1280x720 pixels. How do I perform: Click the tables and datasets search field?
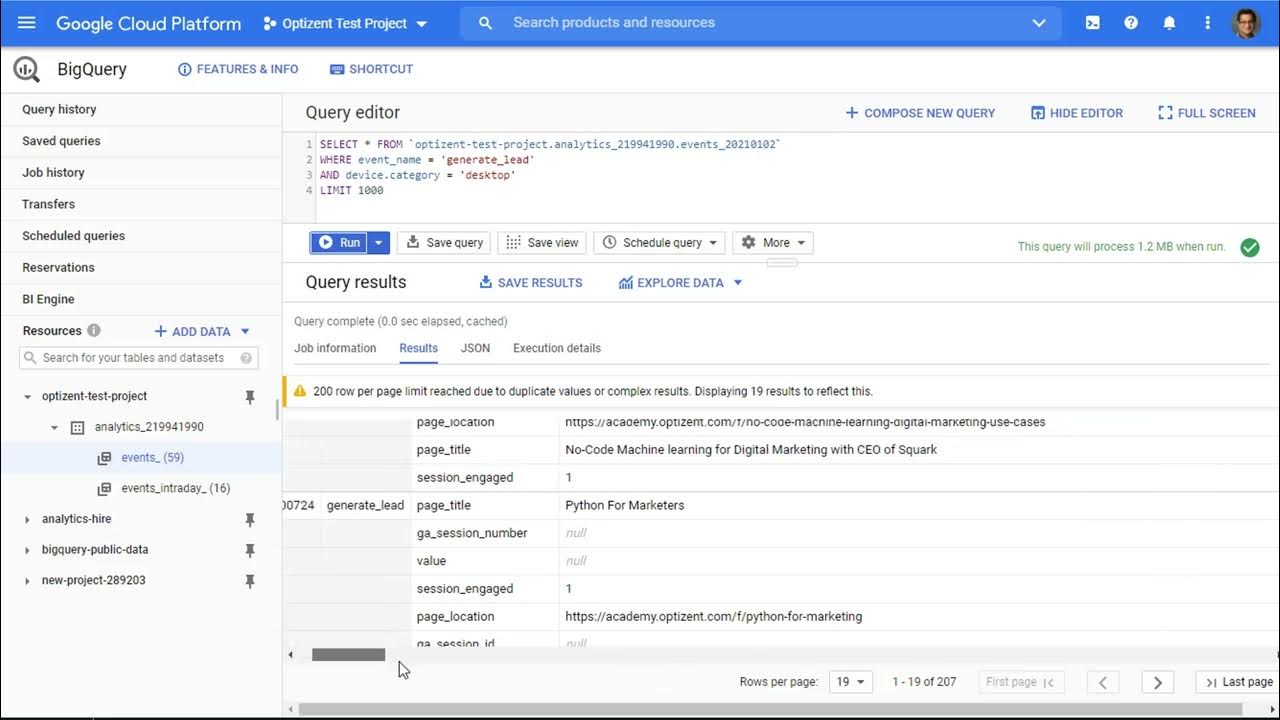(x=139, y=358)
